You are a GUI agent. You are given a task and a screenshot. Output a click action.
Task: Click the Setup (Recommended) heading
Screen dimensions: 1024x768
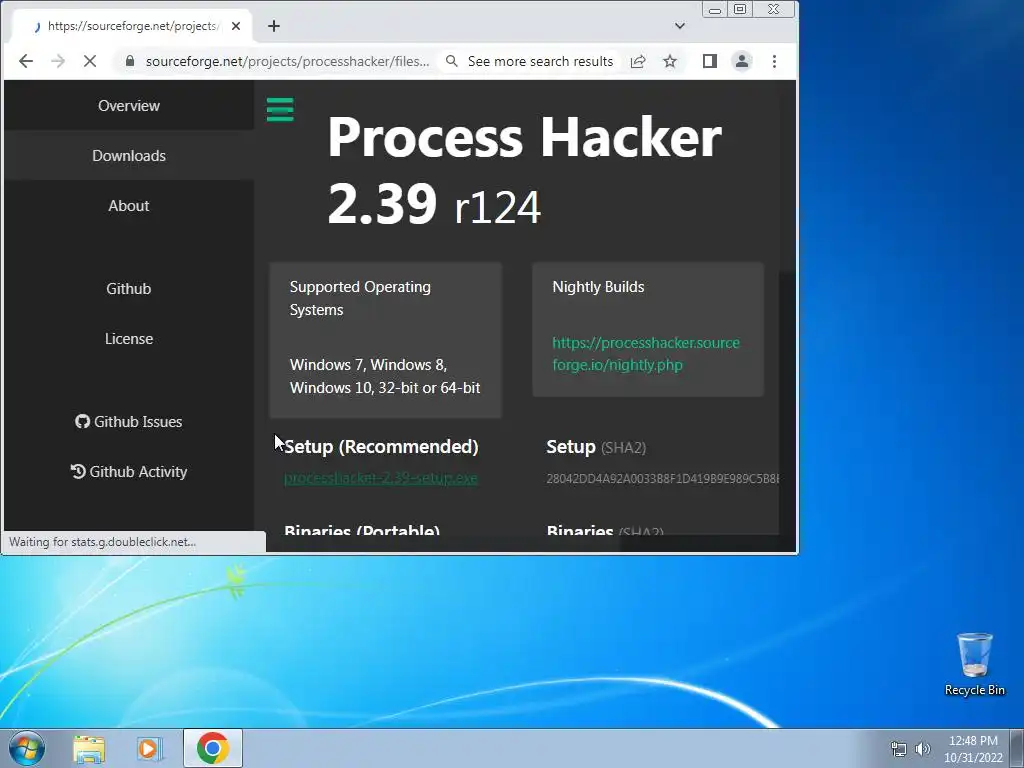click(x=381, y=447)
